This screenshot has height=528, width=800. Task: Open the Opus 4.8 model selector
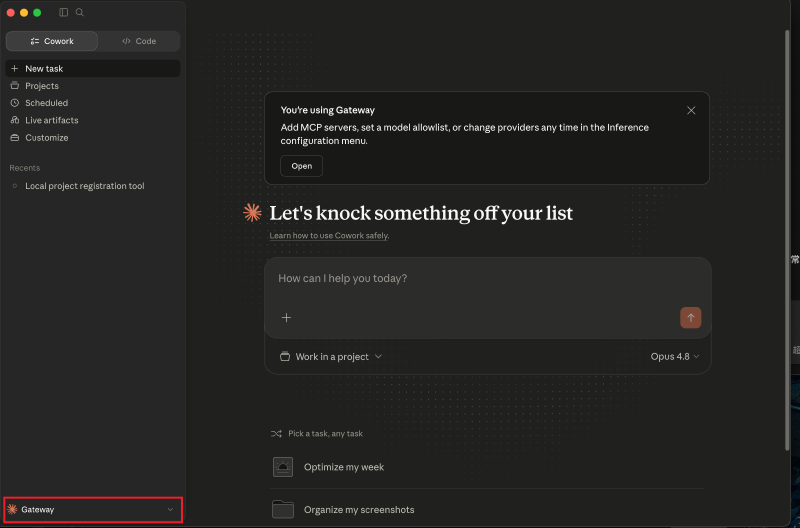point(674,357)
